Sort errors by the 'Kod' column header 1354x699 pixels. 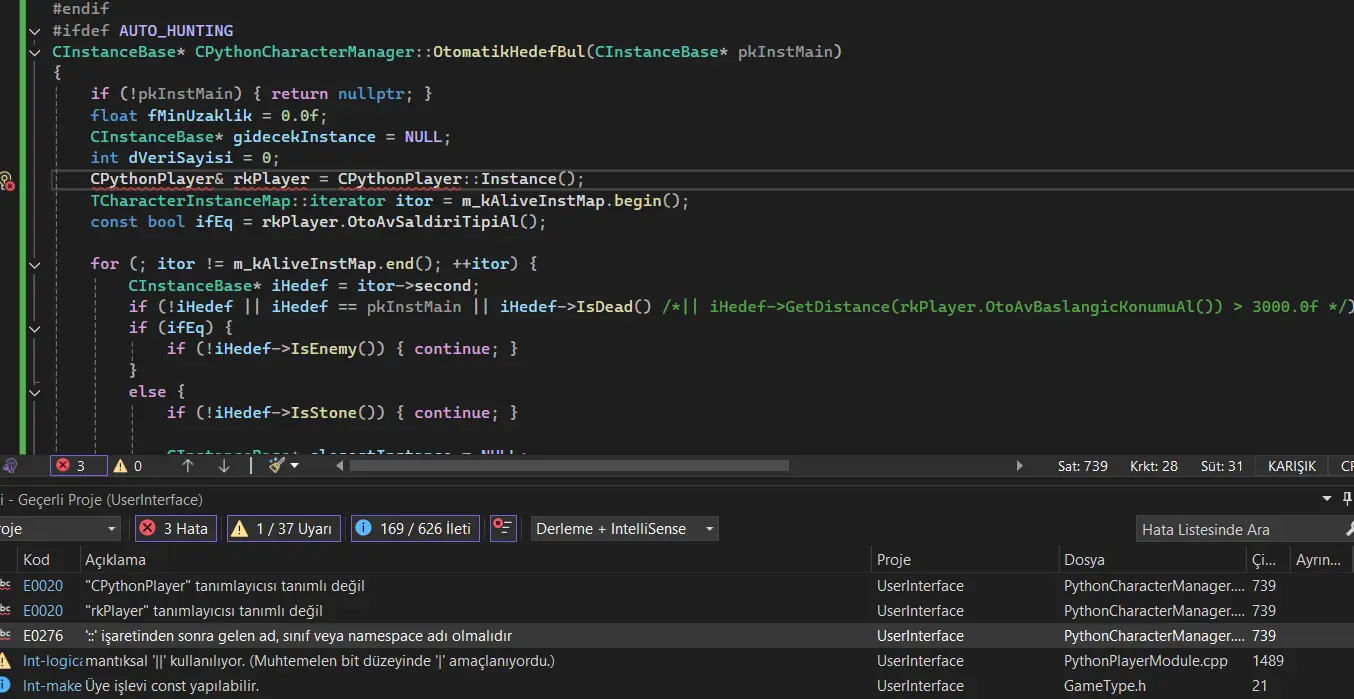coord(36,560)
